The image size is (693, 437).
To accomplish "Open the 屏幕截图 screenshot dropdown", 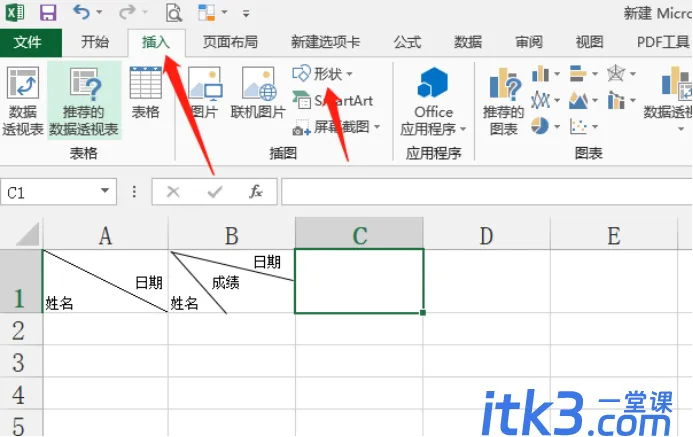I will click(x=336, y=127).
